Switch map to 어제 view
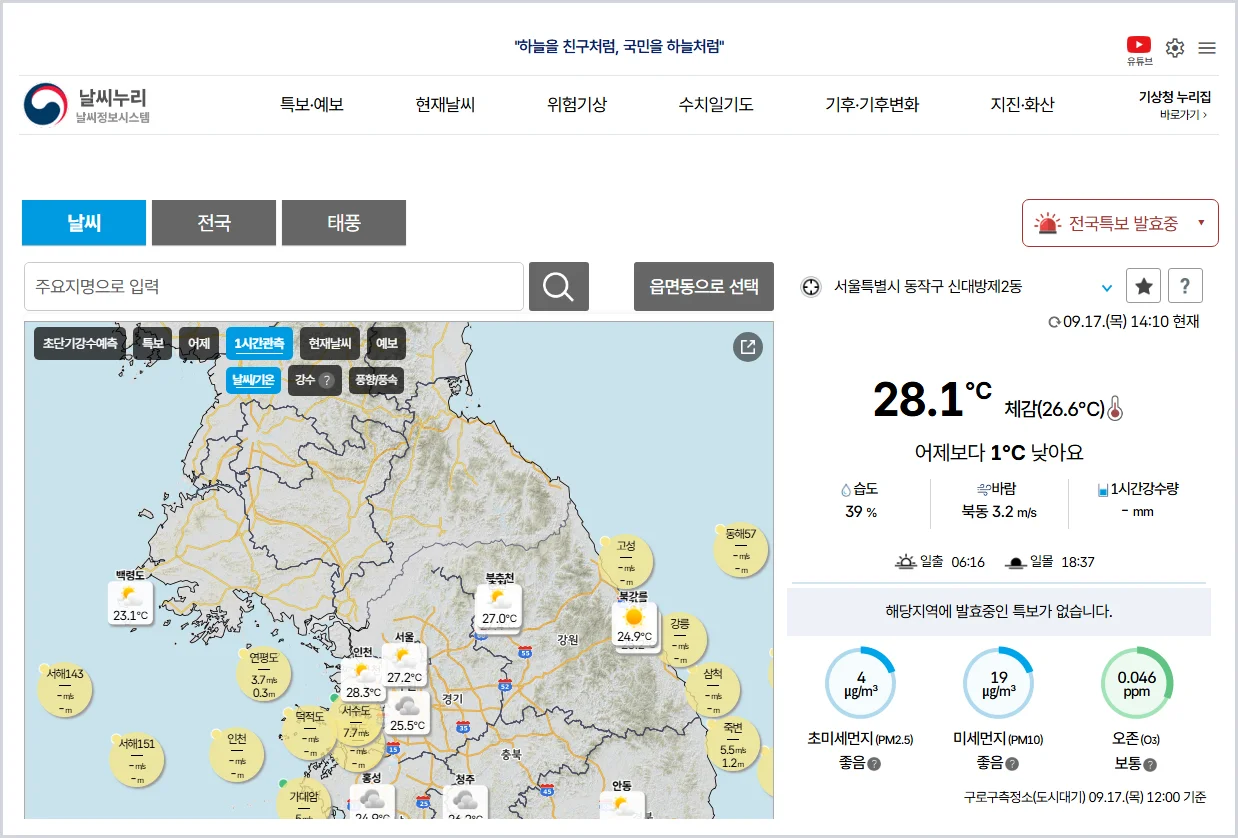1238x838 pixels. point(199,344)
